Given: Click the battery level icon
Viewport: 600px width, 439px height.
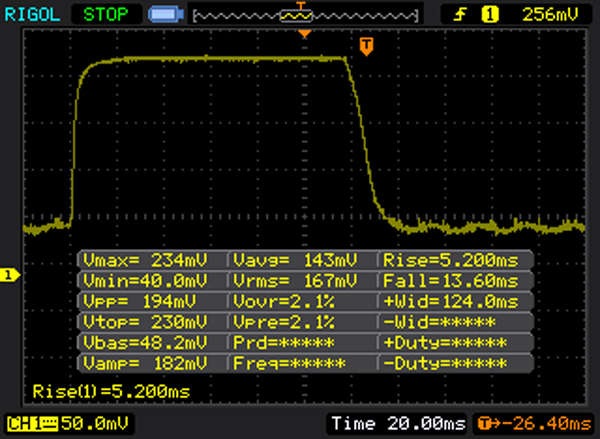Looking at the screenshot, I should click(x=166, y=15).
